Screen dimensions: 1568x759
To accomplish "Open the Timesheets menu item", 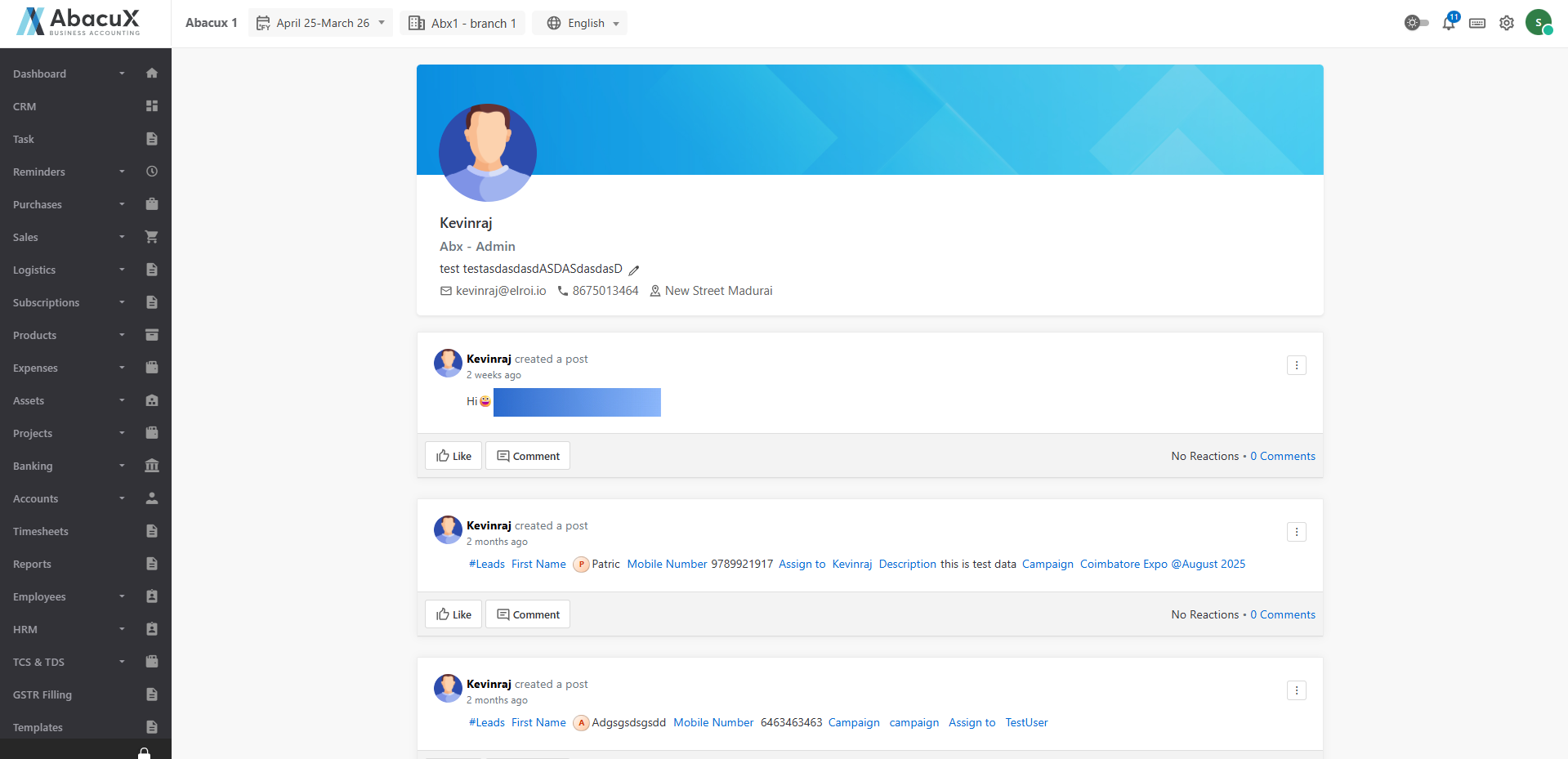I will point(41,531).
